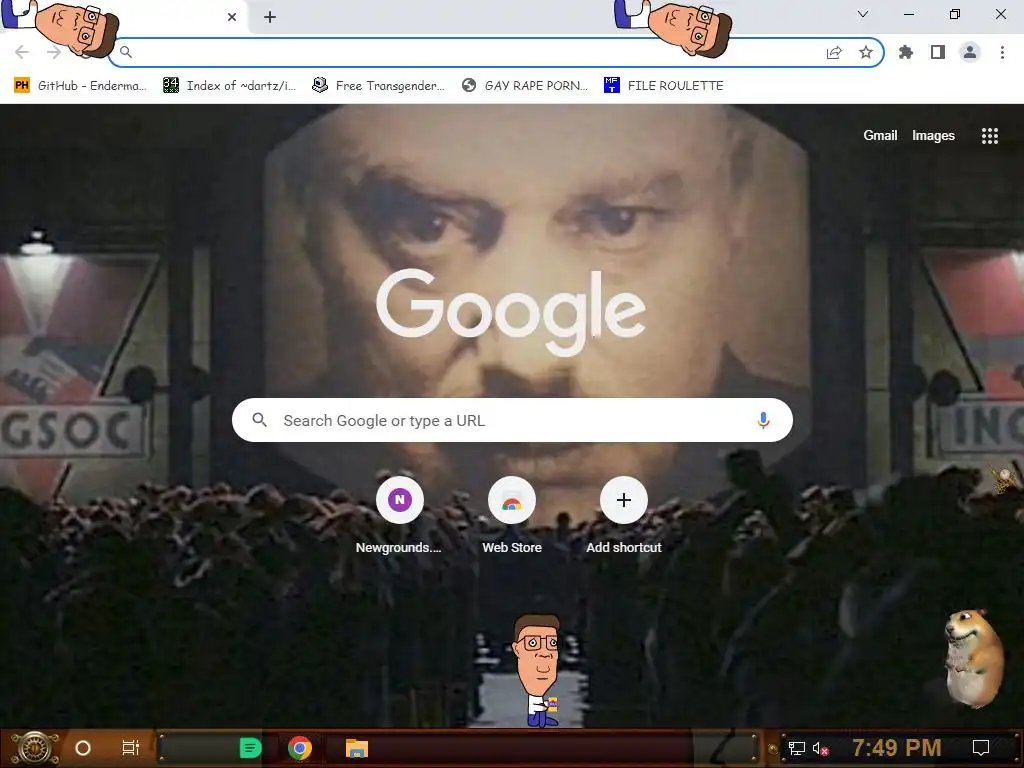Go back to the previous page
Image resolution: width=1024 pixels, height=768 pixels.
(x=22, y=52)
